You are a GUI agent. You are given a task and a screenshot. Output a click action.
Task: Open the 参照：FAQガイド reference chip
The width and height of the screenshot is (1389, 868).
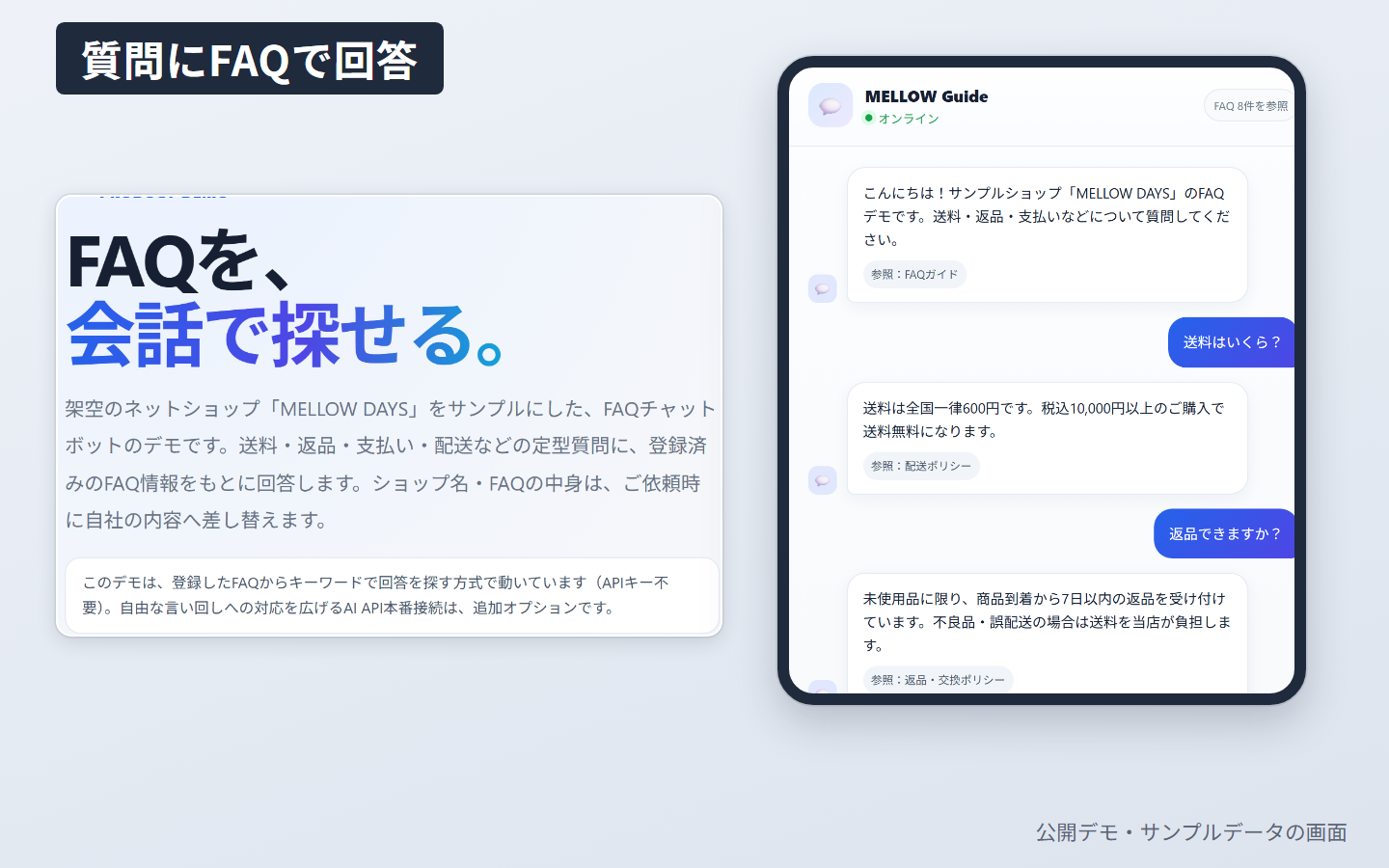click(x=914, y=275)
